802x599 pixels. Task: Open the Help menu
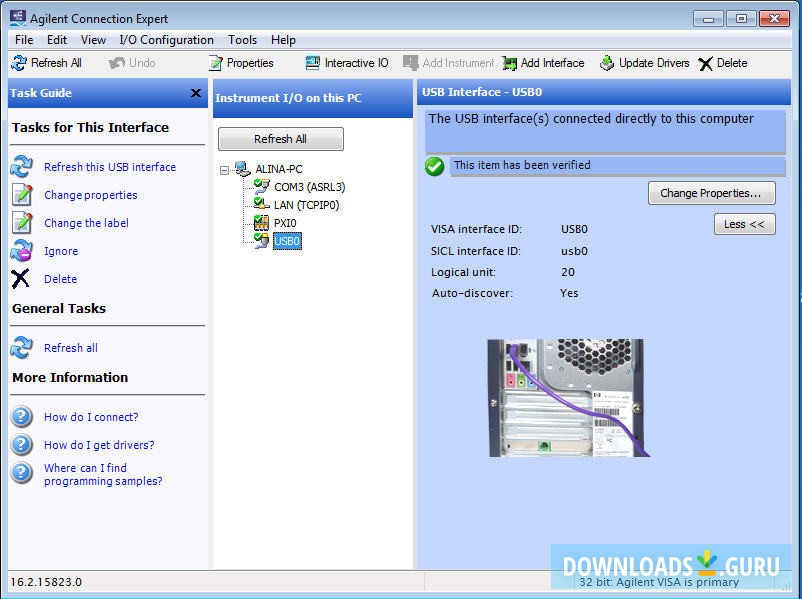(x=283, y=40)
